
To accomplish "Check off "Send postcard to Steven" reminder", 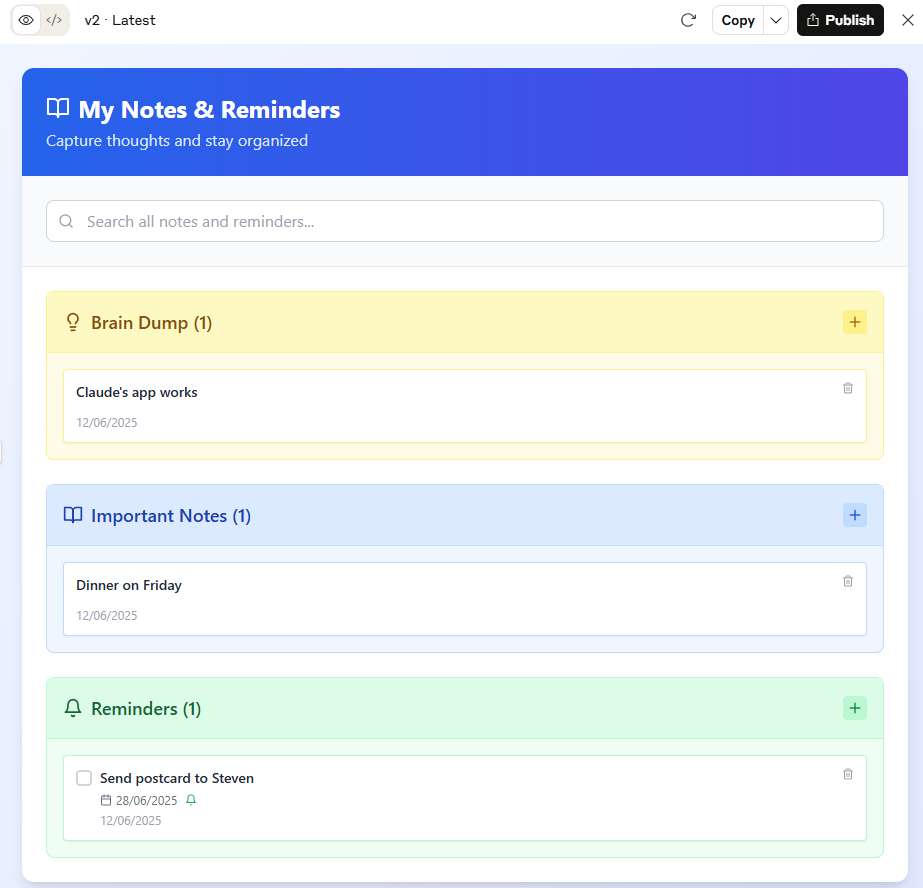I will coord(84,778).
